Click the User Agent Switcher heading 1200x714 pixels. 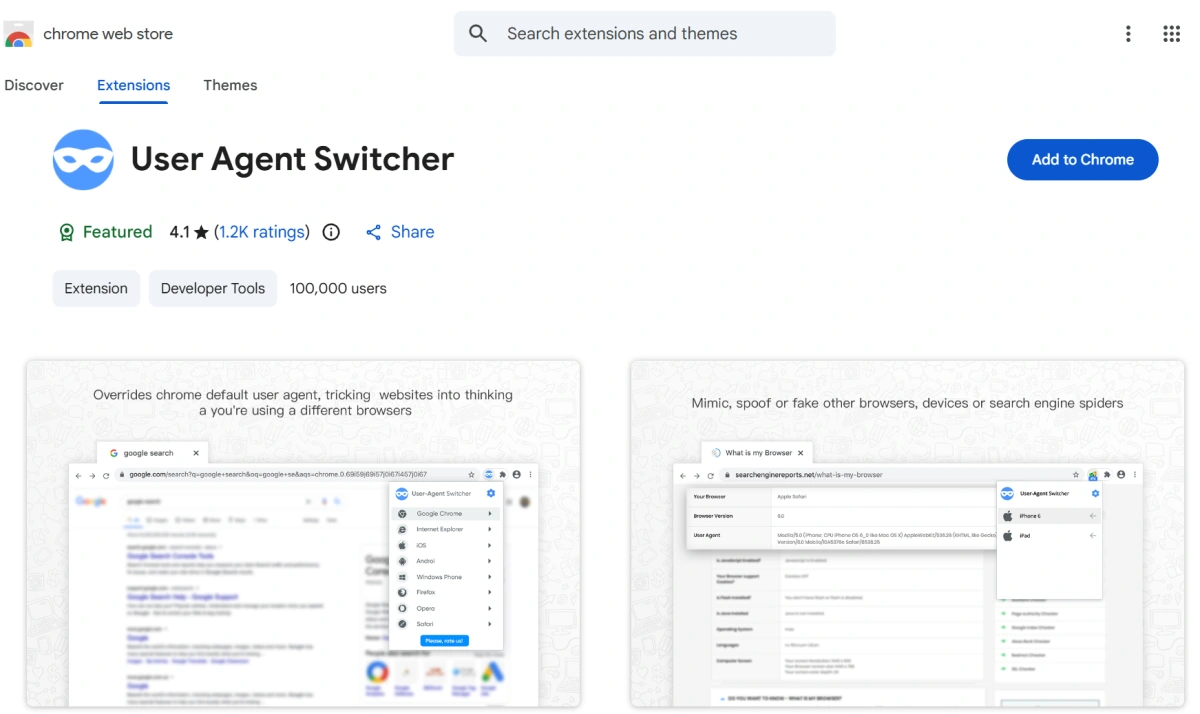pos(292,159)
